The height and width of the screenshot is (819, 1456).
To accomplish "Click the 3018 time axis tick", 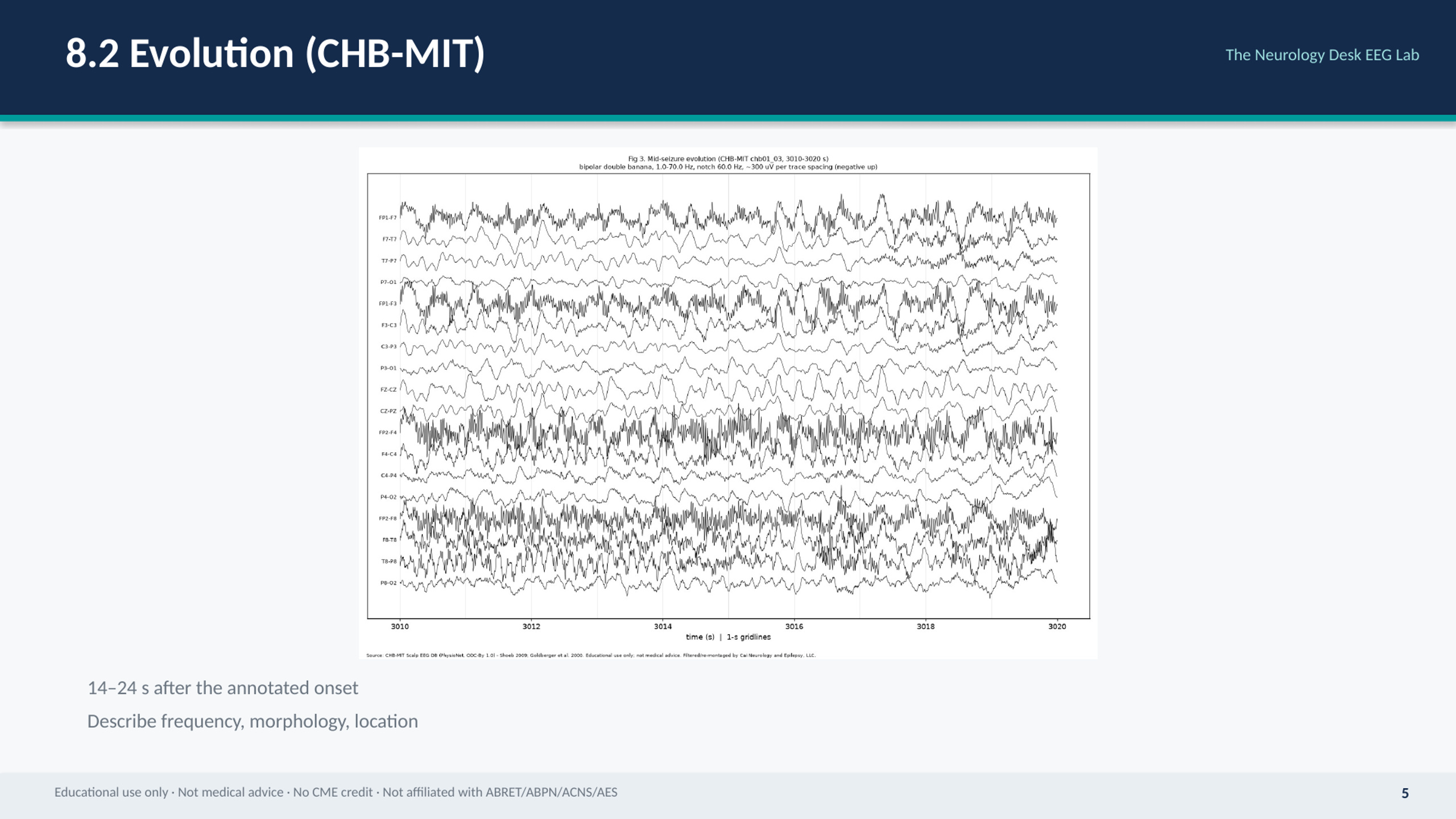I will [925, 626].
